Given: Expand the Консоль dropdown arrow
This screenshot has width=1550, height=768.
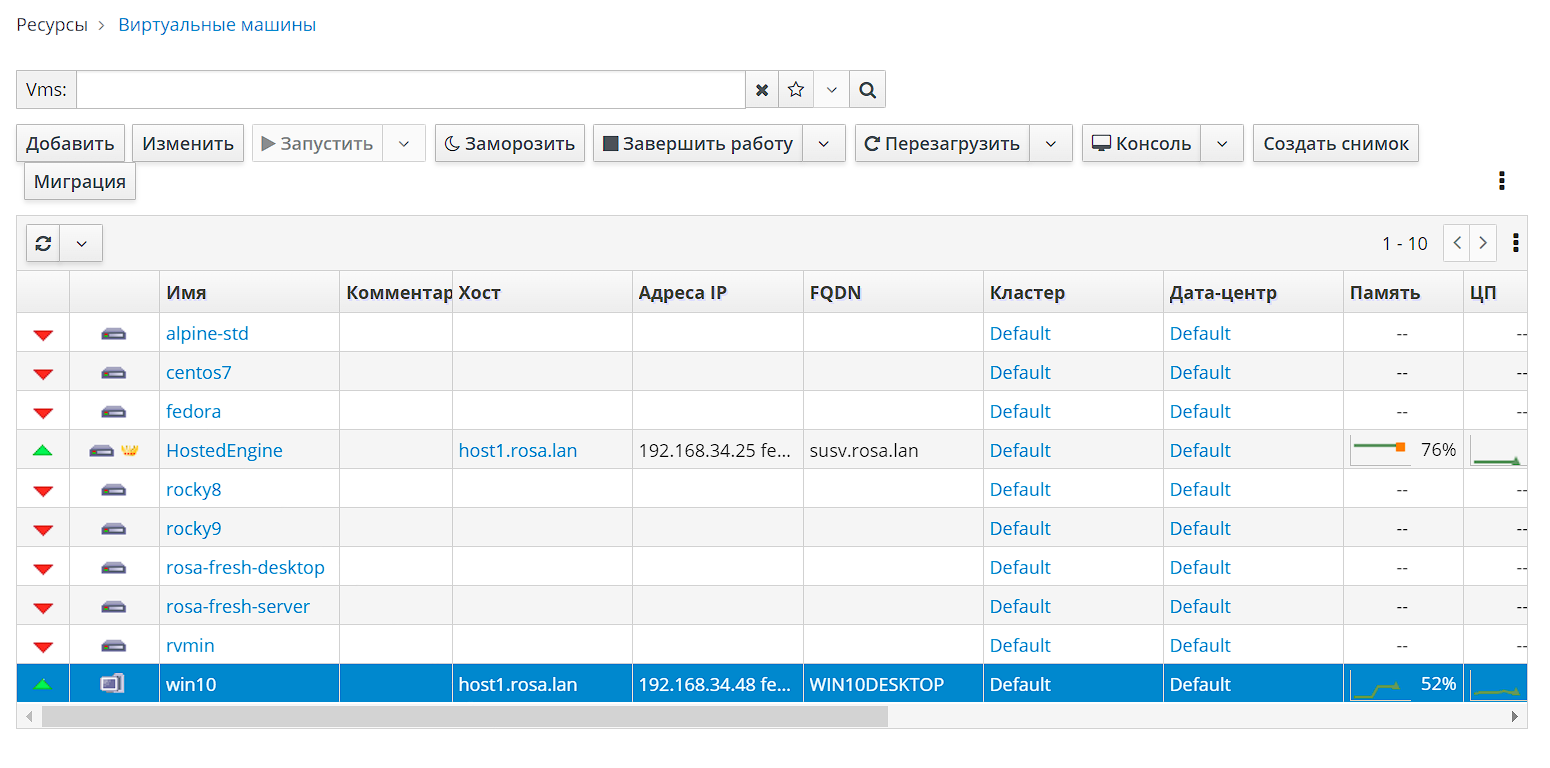Looking at the screenshot, I should [1222, 144].
